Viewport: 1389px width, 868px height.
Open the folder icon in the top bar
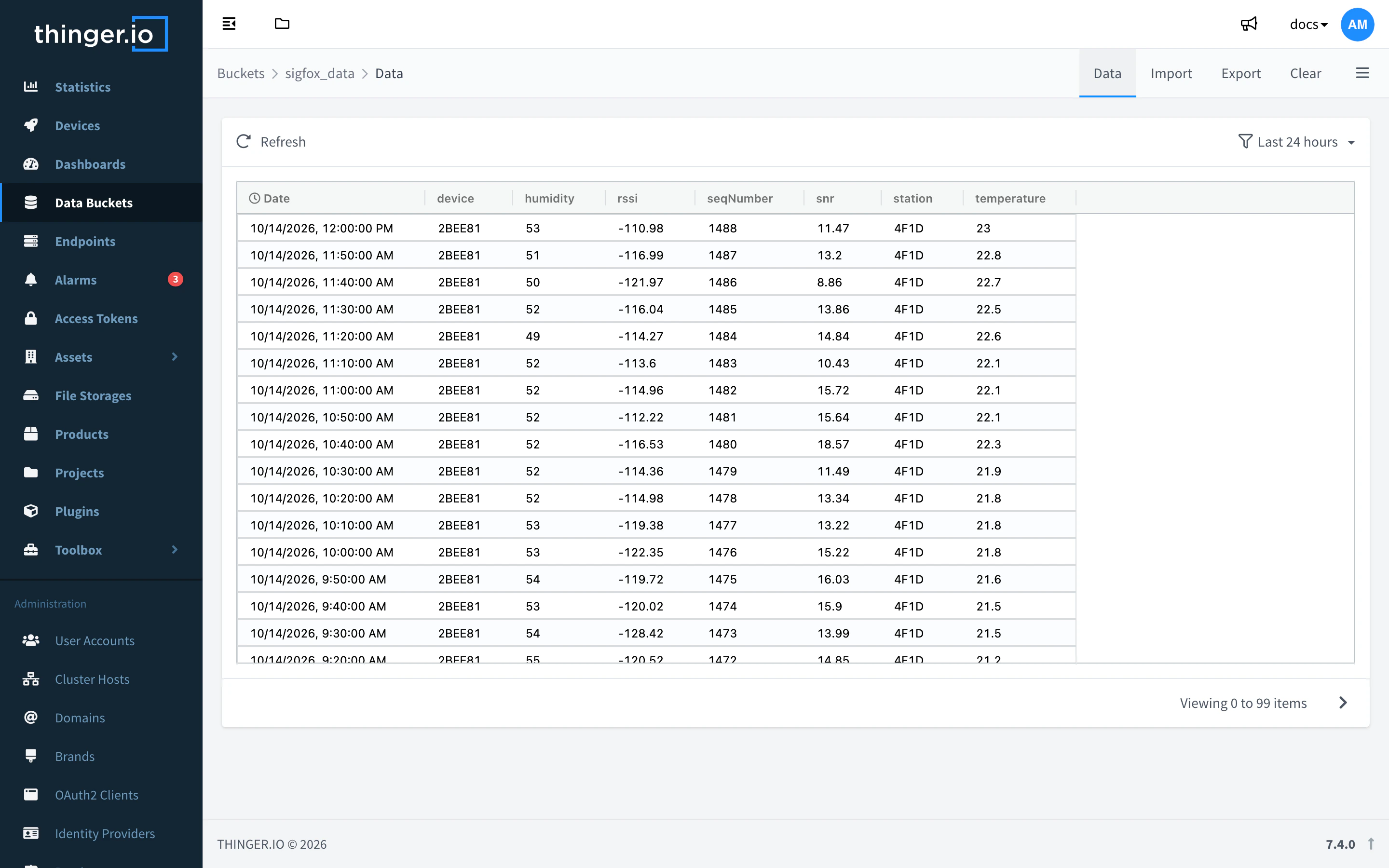pos(282,24)
